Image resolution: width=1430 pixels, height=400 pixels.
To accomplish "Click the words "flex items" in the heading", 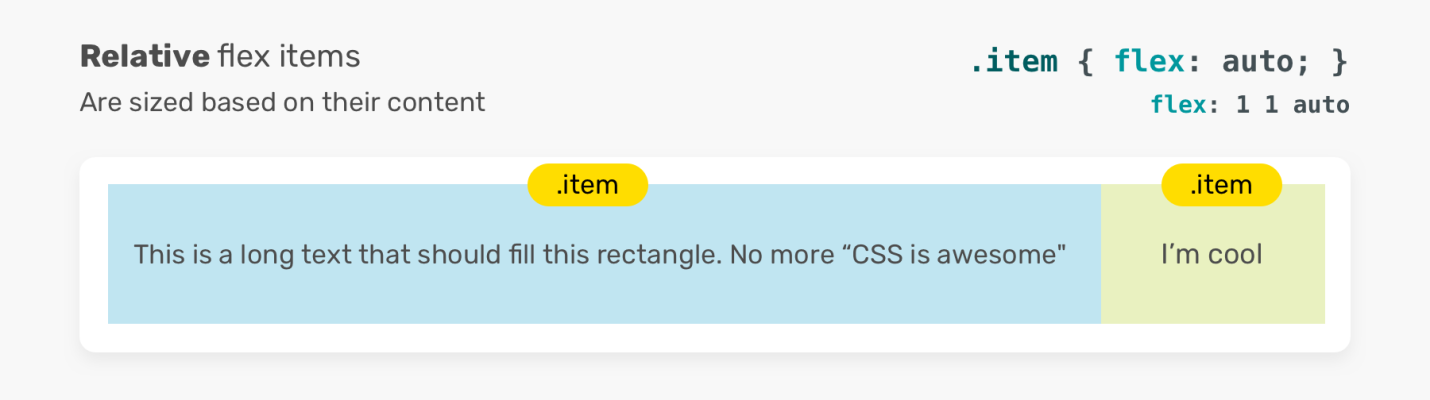I will click(289, 57).
